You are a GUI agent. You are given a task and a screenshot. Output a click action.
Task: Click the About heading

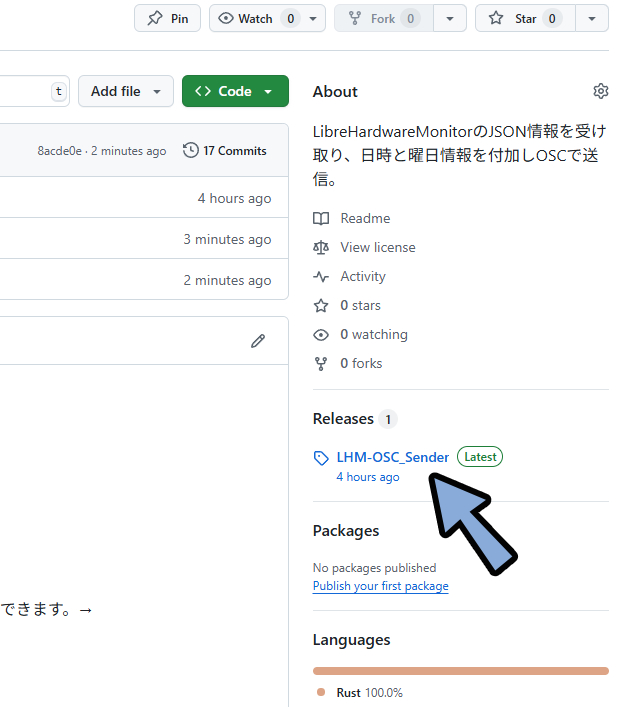(x=335, y=92)
